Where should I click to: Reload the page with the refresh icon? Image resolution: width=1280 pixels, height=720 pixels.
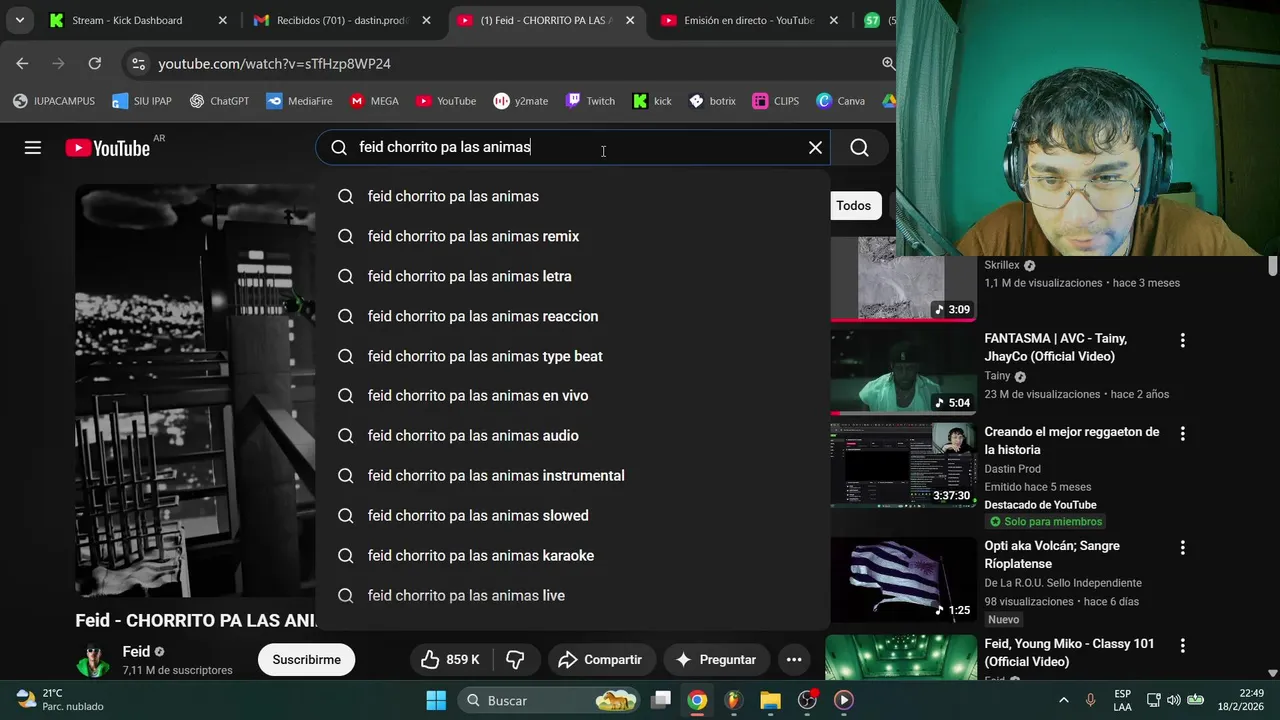(x=94, y=63)
